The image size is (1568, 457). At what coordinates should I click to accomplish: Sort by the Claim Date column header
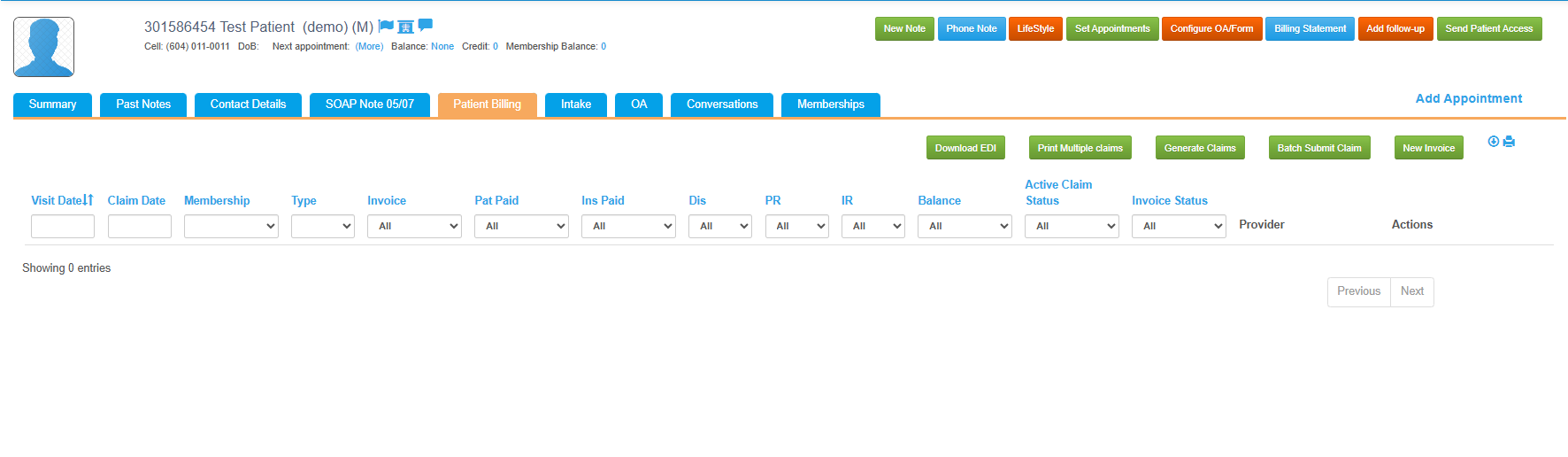[136, 201]
